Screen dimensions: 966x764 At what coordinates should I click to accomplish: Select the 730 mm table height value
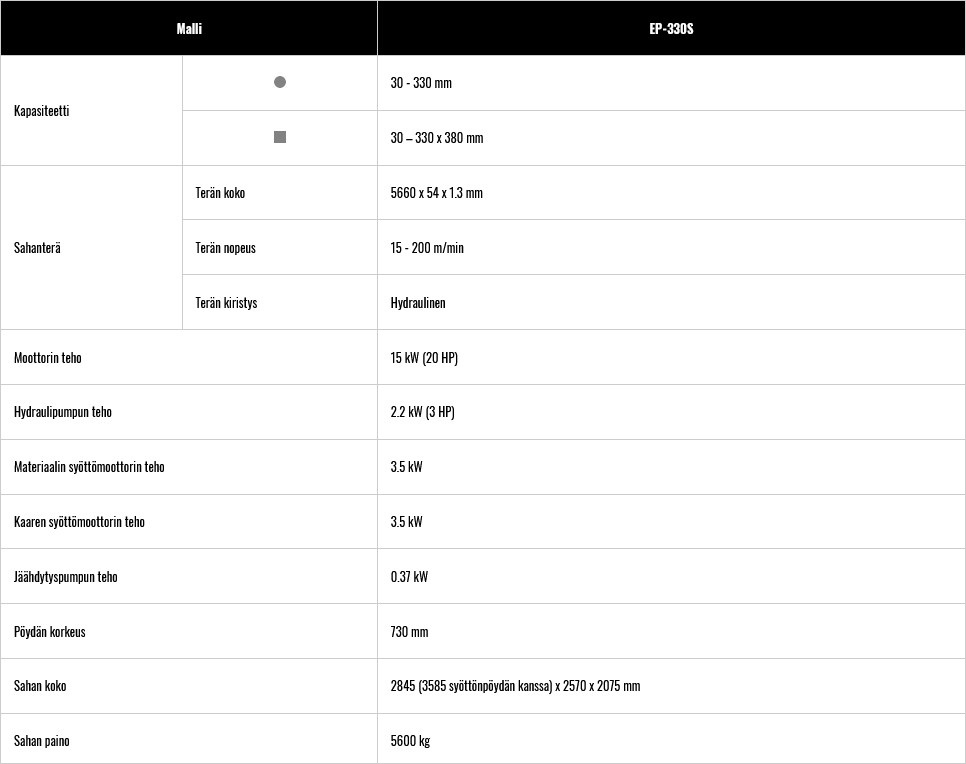[x=409, y=632]
